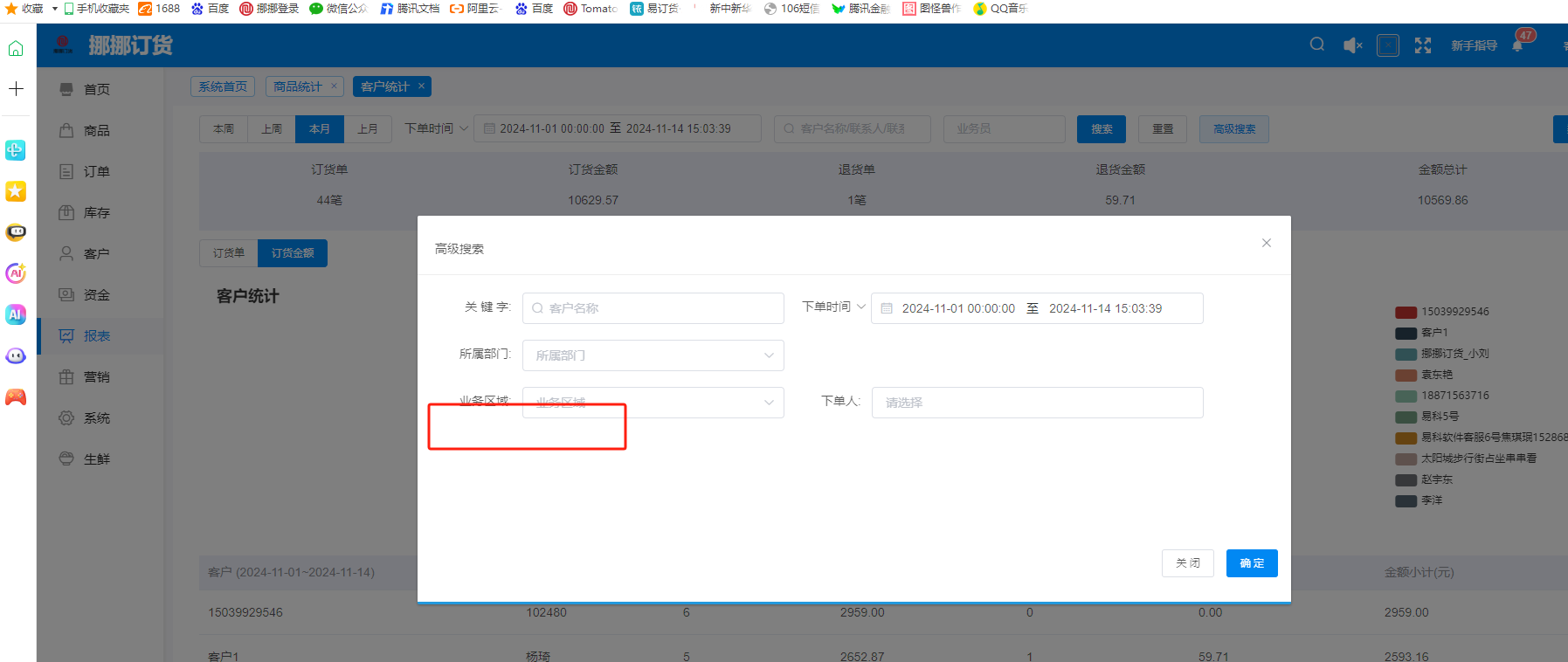Go to 资金 in the sidebar
The height and width of the screenshot is (662, 1568).
96,295
